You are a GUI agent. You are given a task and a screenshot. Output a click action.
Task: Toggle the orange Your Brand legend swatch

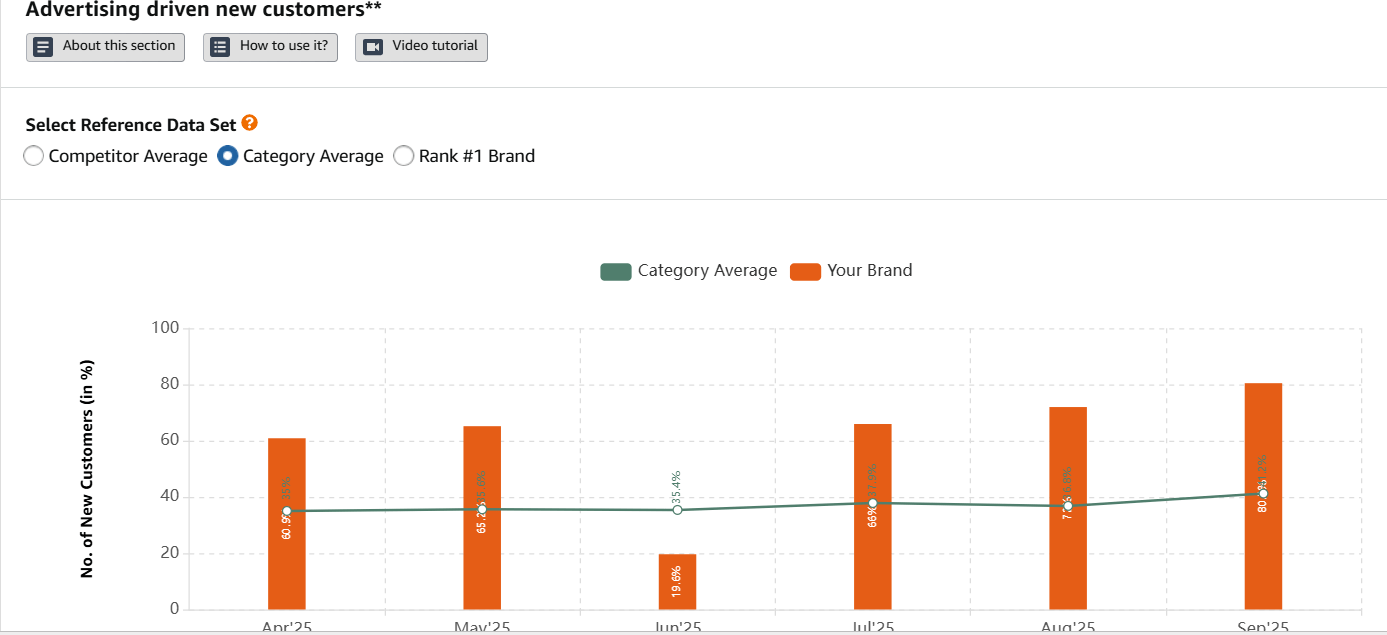tap(805, 271)
